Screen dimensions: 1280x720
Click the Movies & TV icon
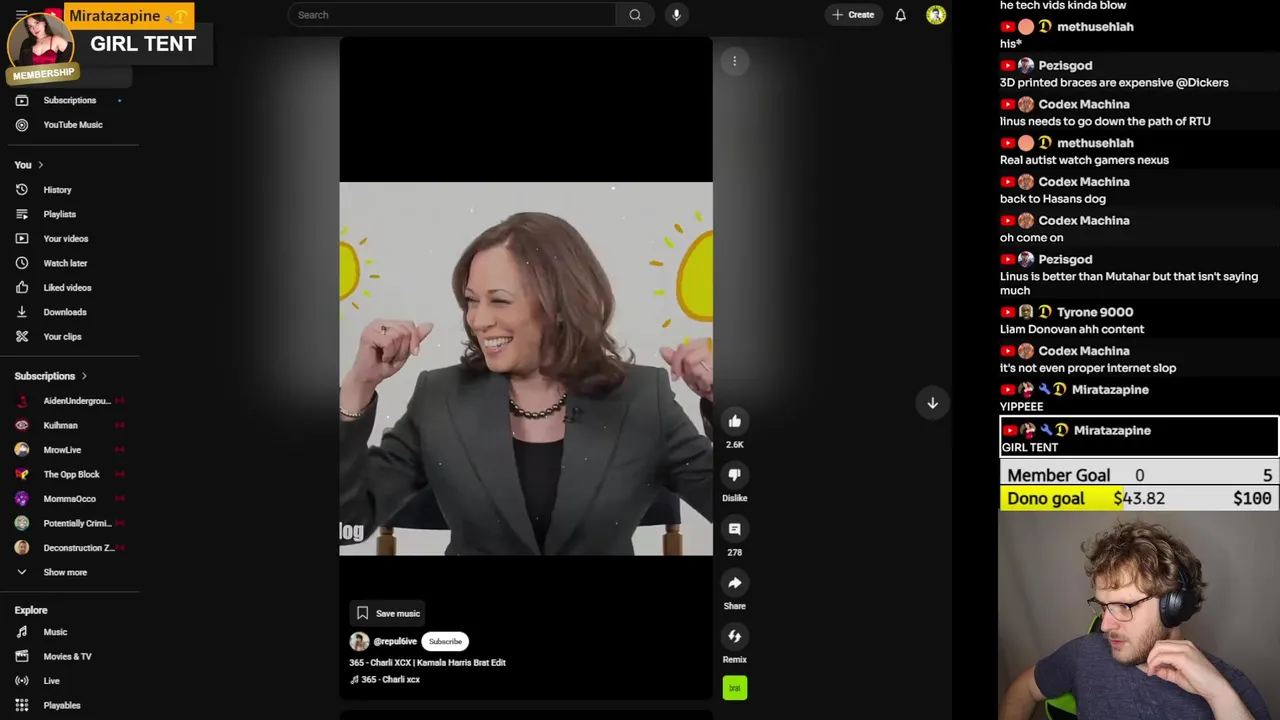click(x=22, y=656)
